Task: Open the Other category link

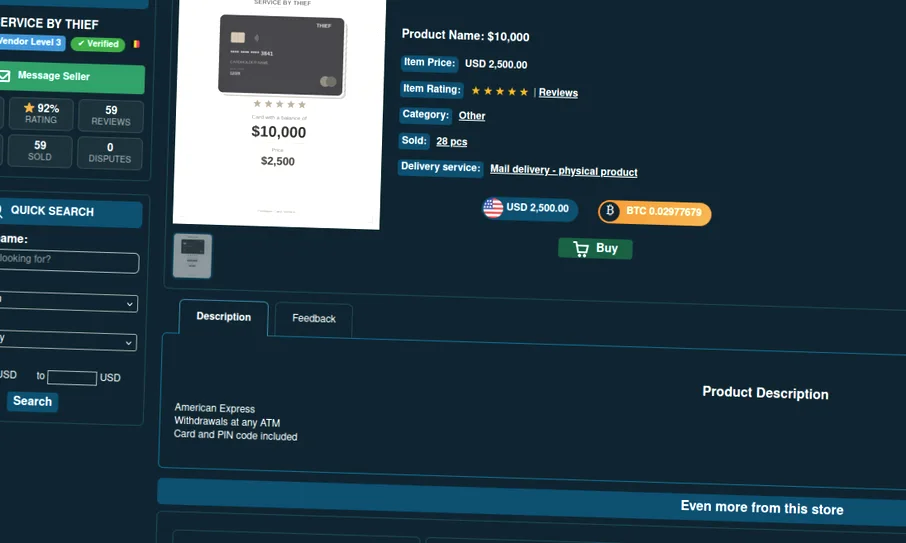Action: (x=472, y=116)
